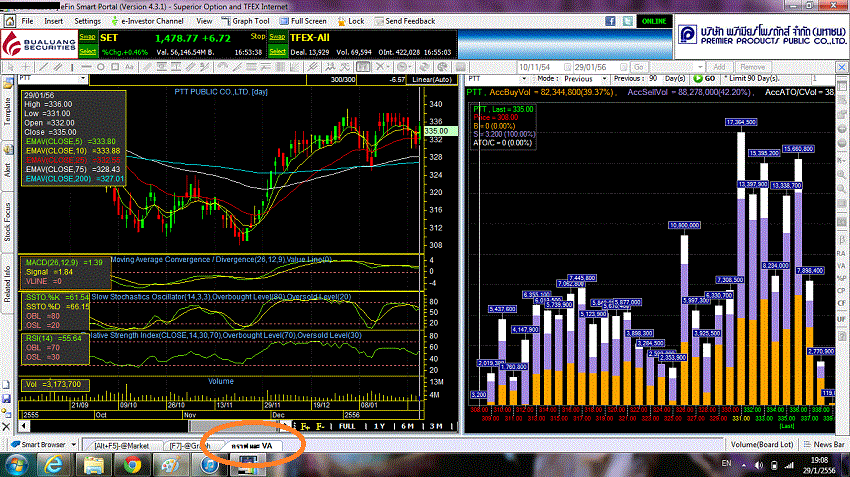Image resolution: width=850 pixels, height=477 pixels.
Task: Select the circle drawing tool
Action: [x=100, y=67]
